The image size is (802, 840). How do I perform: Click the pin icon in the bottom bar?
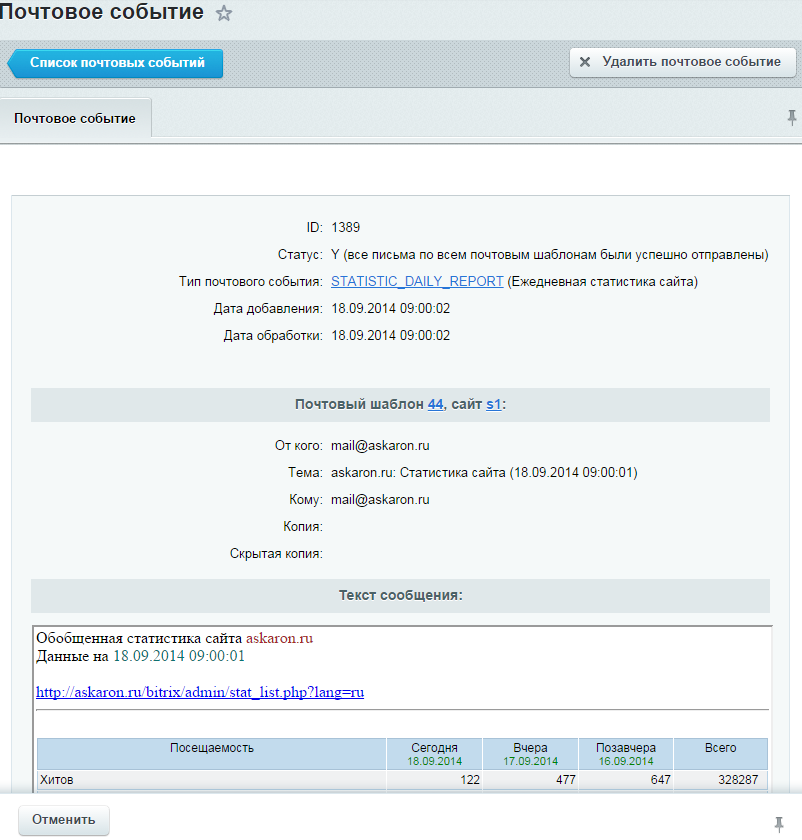tap(779, 823)
